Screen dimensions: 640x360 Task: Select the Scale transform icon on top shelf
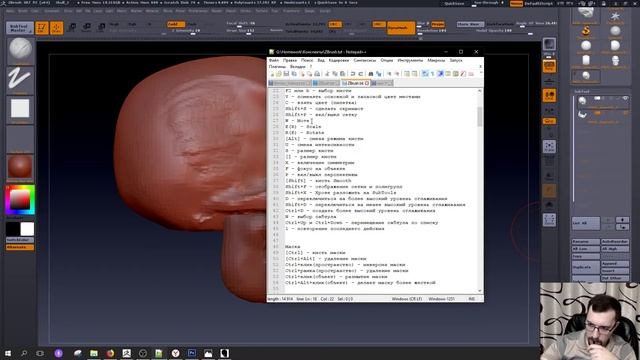(x=87, y=27)
